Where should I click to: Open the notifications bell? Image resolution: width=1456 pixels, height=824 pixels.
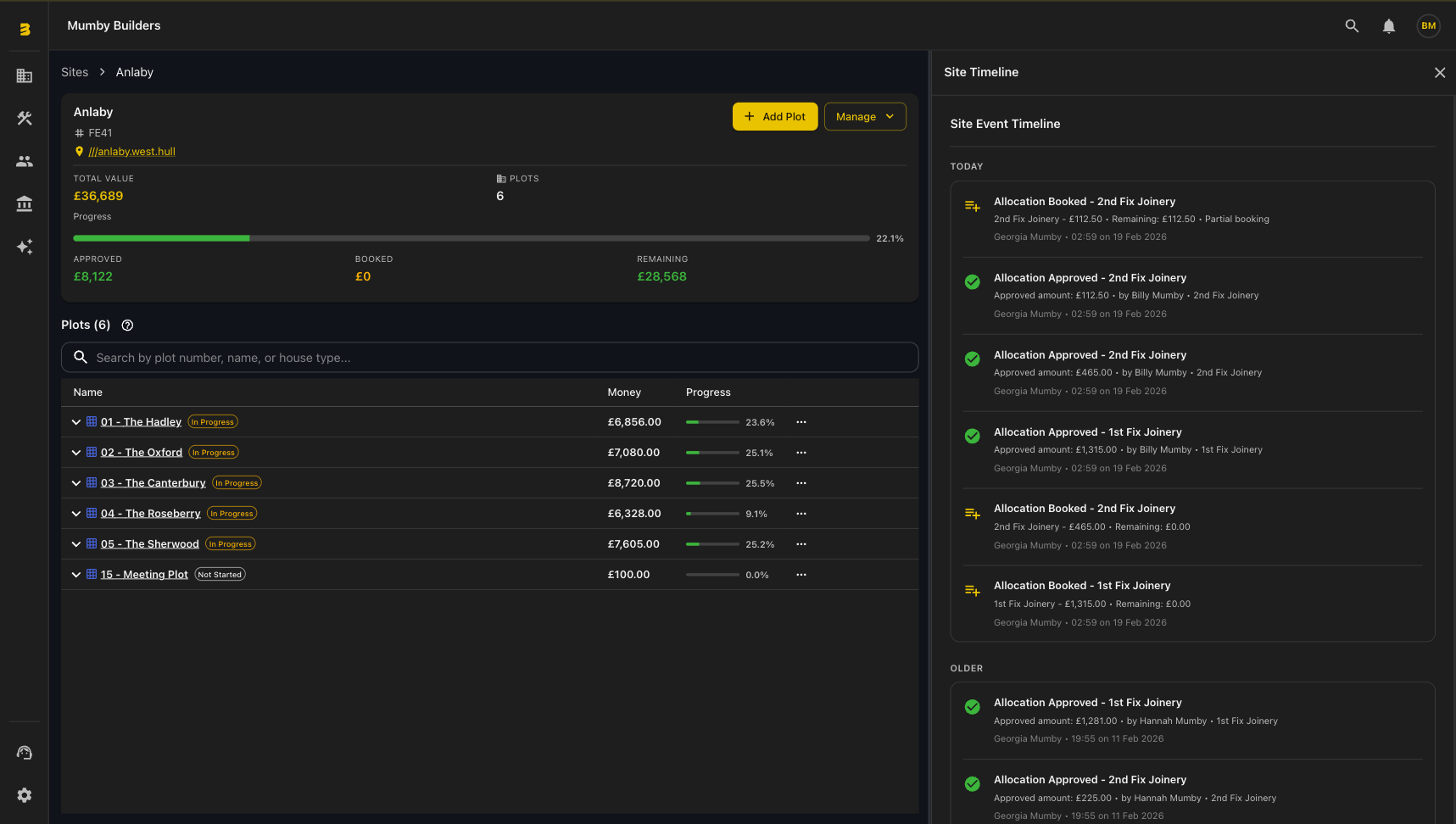[x=1389, y=26]
